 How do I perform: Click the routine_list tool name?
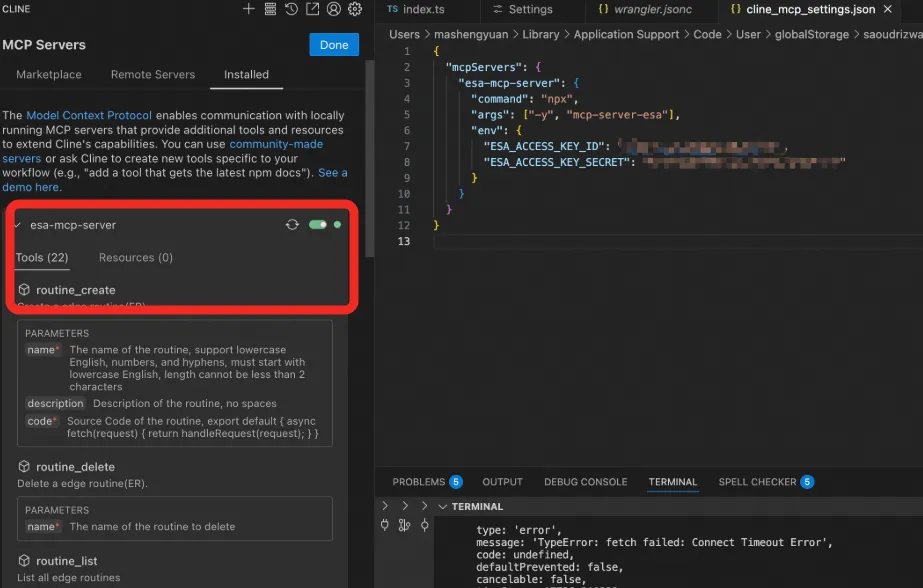[67, 561]
